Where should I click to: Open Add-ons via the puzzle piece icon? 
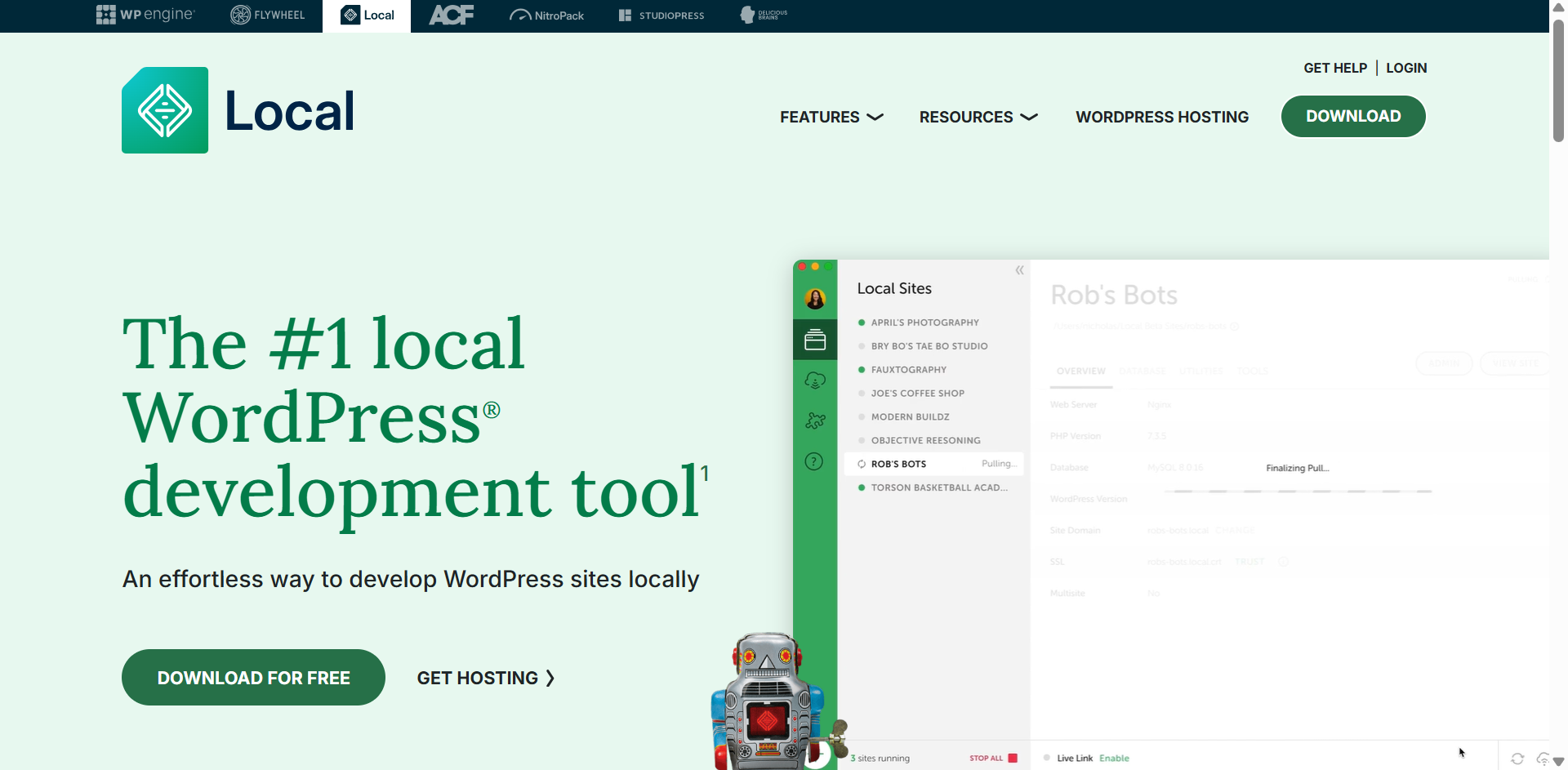tap(814, 420)
